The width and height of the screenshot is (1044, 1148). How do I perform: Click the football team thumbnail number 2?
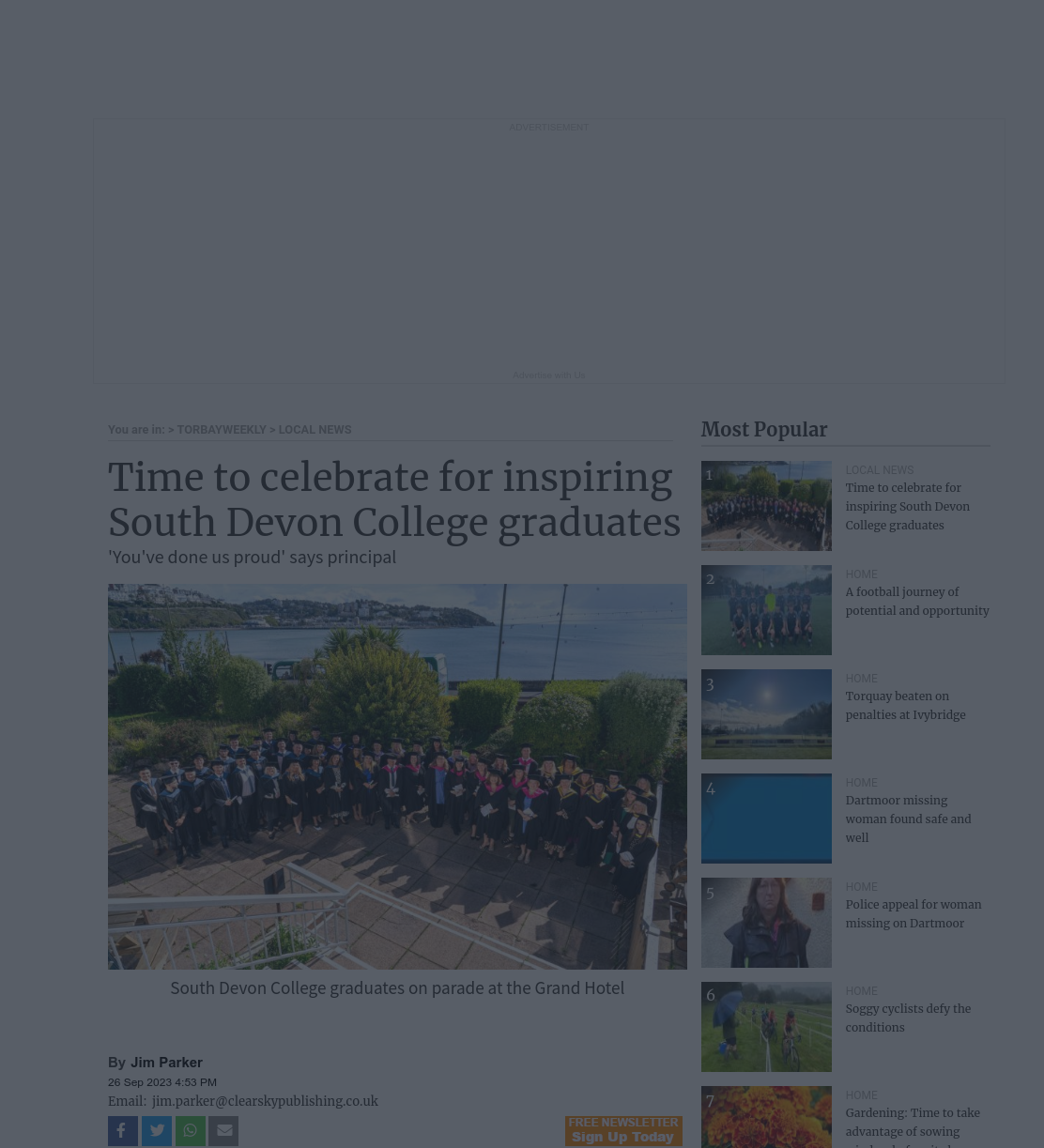tap(766, 610)
